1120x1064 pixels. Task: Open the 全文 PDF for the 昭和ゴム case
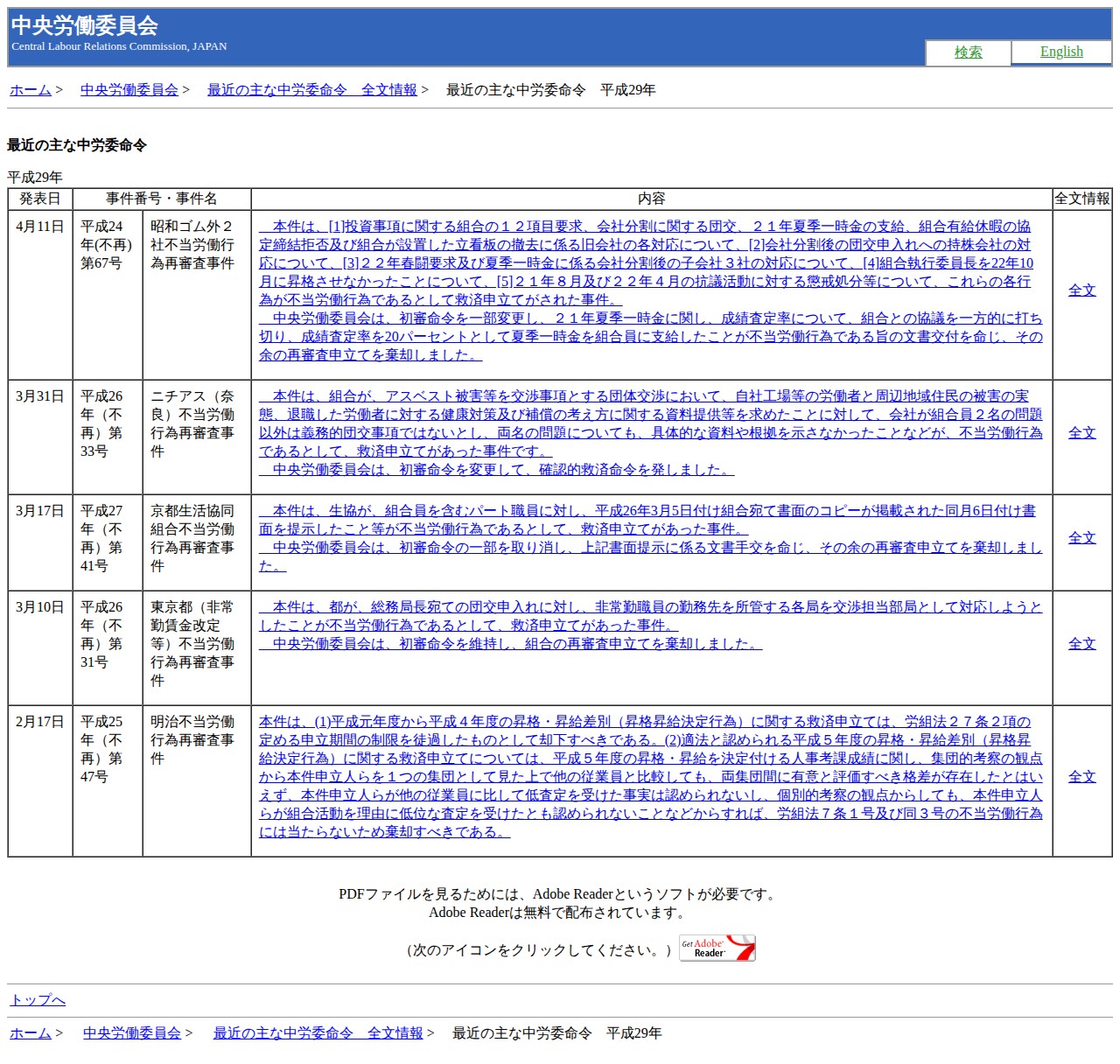click(1083, 290)
